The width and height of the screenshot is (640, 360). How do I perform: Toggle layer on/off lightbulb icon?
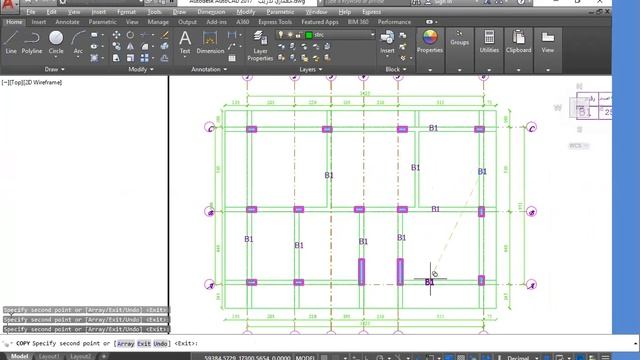pyautogui.click(x=281, y=35)
